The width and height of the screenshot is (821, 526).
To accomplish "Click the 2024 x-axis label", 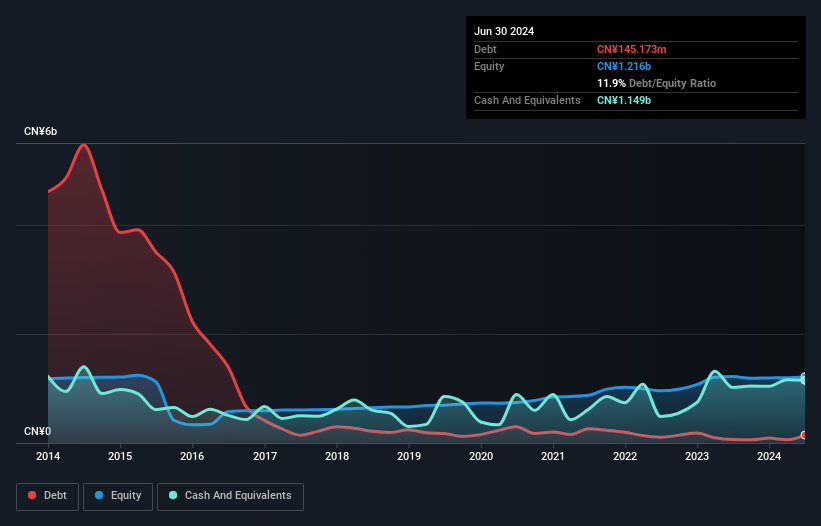I will (x=769, y=456).
